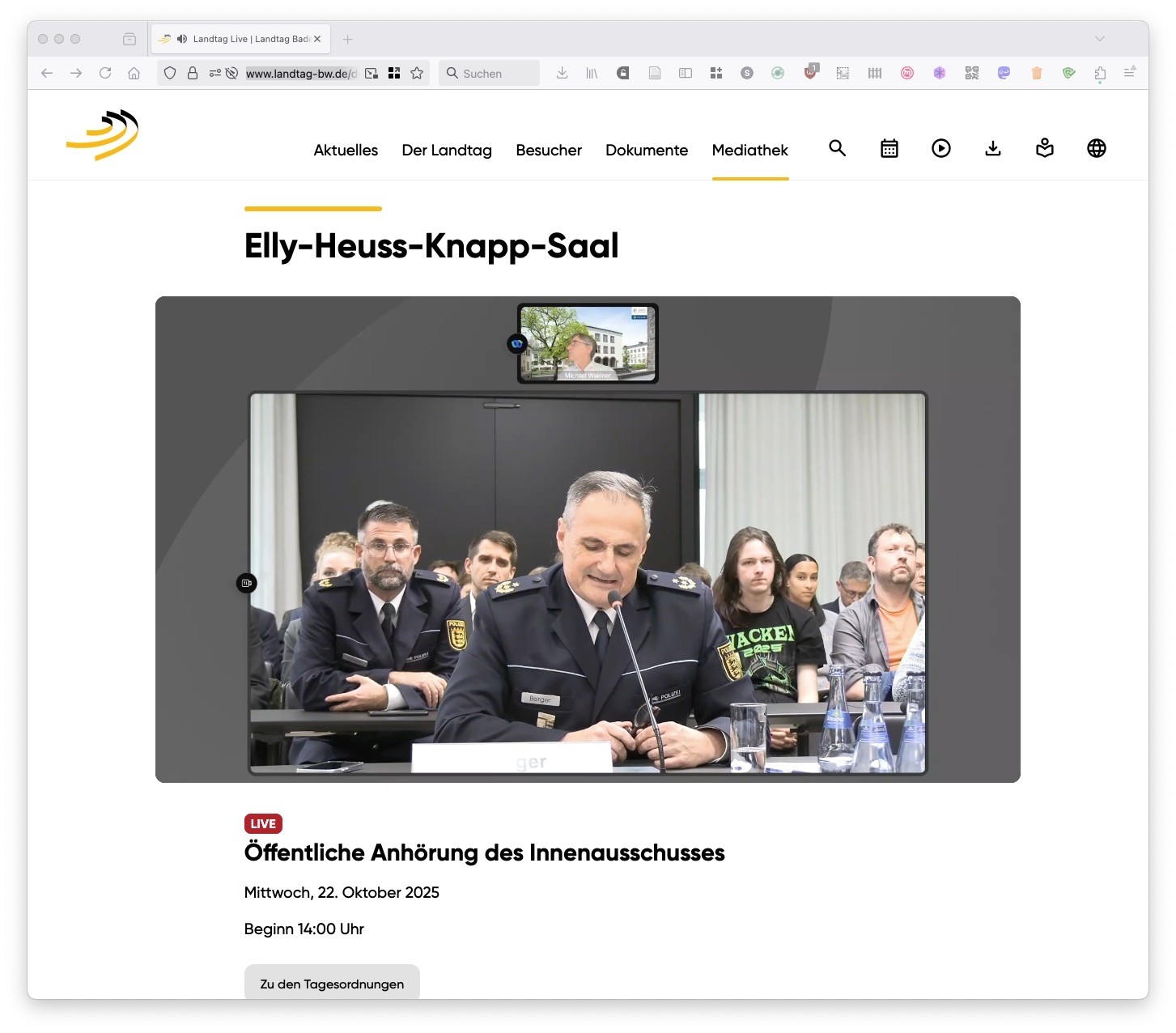Click the blue webcam overlay icon on the video
1176x1033 pixels.
(x=516, y=343)
